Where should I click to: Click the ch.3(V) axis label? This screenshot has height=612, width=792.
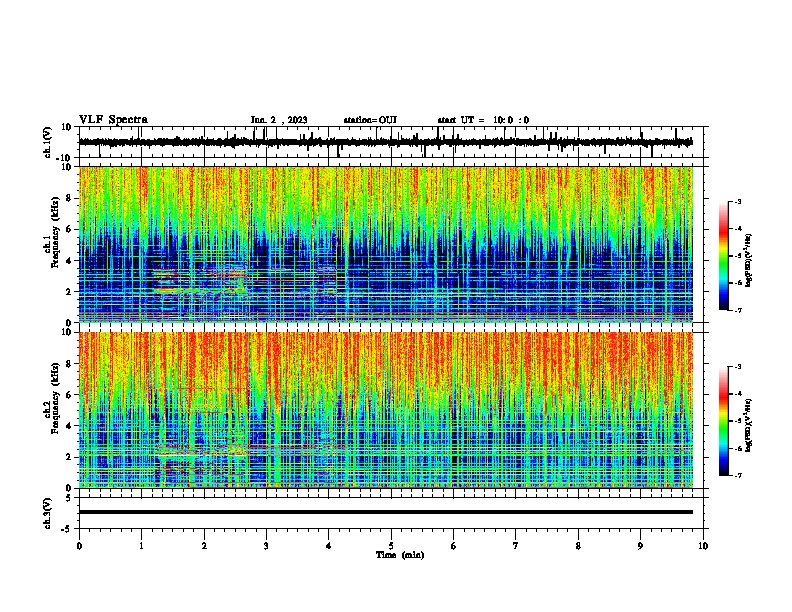tap(48, 513)
